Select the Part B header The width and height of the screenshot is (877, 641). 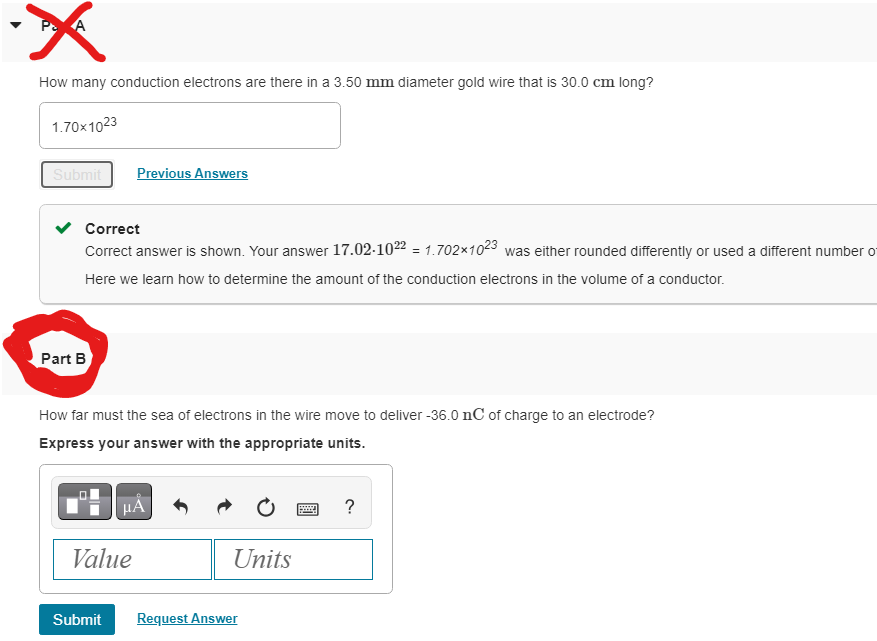63,359
